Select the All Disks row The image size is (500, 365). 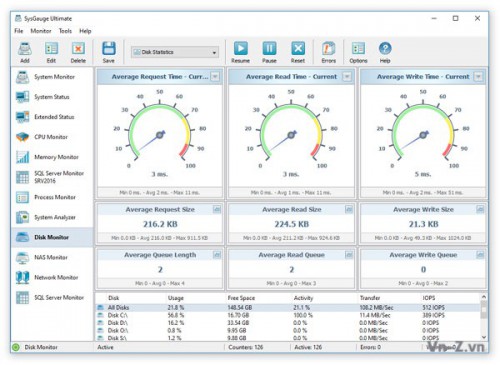288,308
